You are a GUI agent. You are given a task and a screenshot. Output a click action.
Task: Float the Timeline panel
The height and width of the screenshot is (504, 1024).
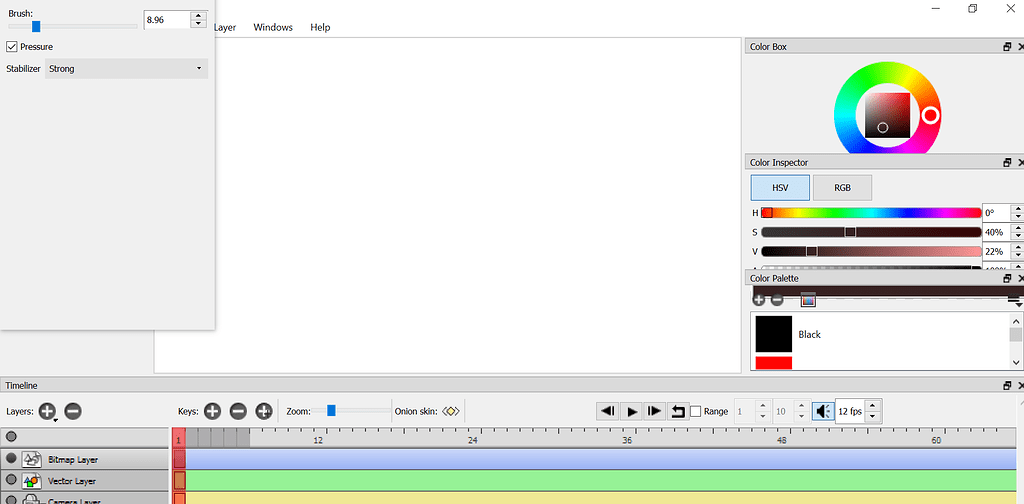(1007, 386)
